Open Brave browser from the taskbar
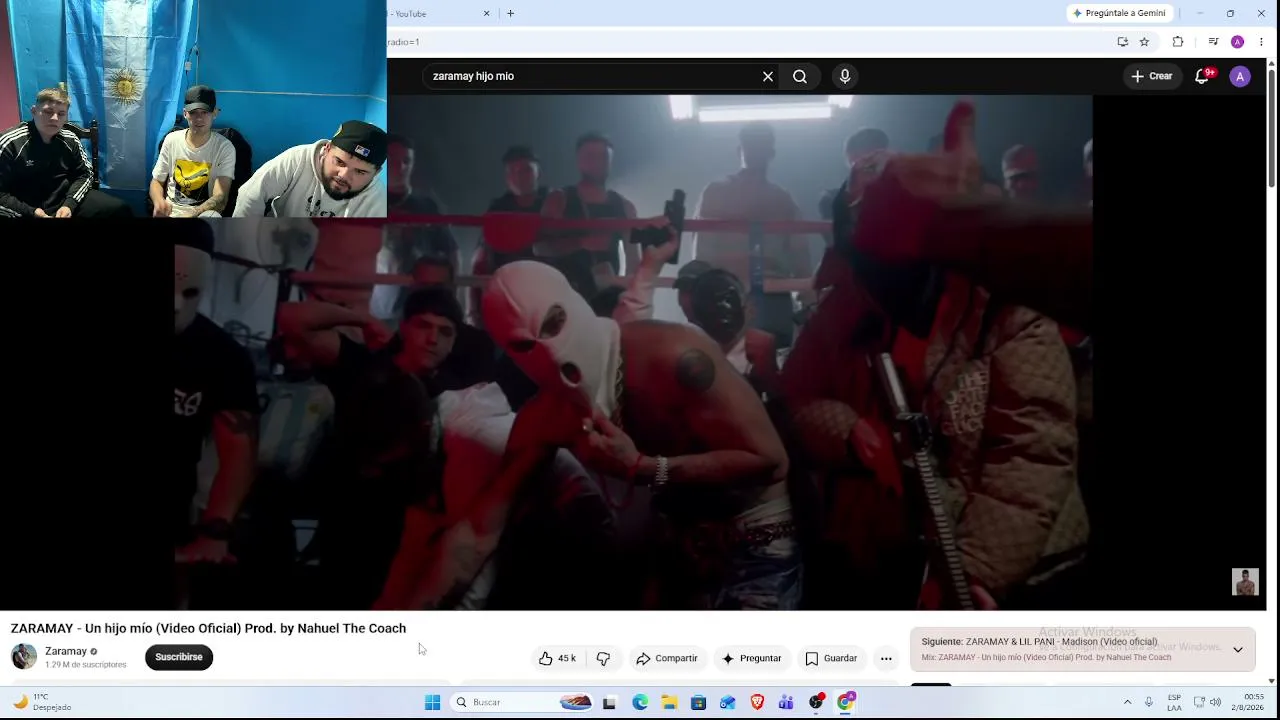The height and width of the screenshot is (720, 1280). (x=757, y=702)
